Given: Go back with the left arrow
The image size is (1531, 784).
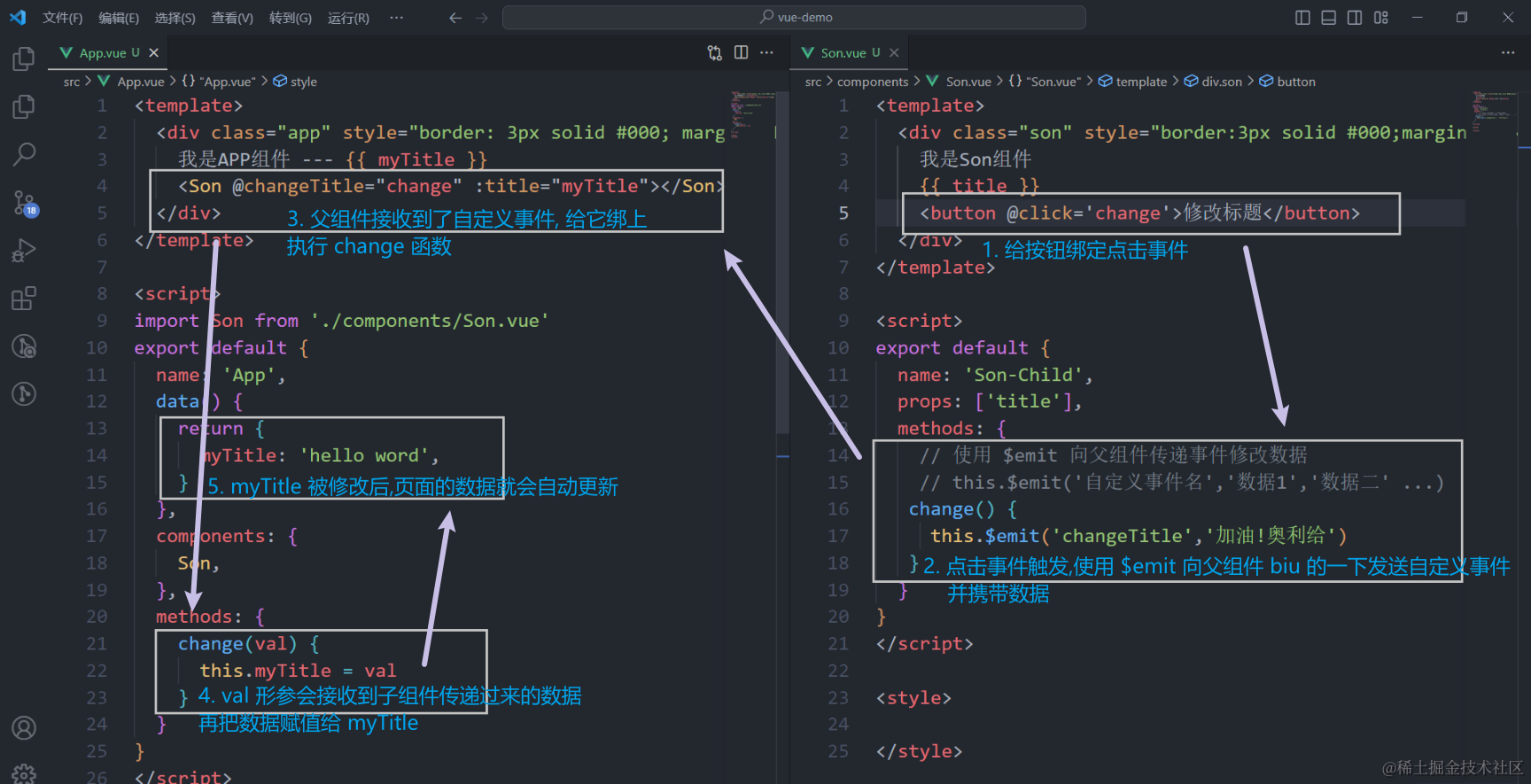Looking at the screenshot, I should pyautogui.click(x=455, y=18).
